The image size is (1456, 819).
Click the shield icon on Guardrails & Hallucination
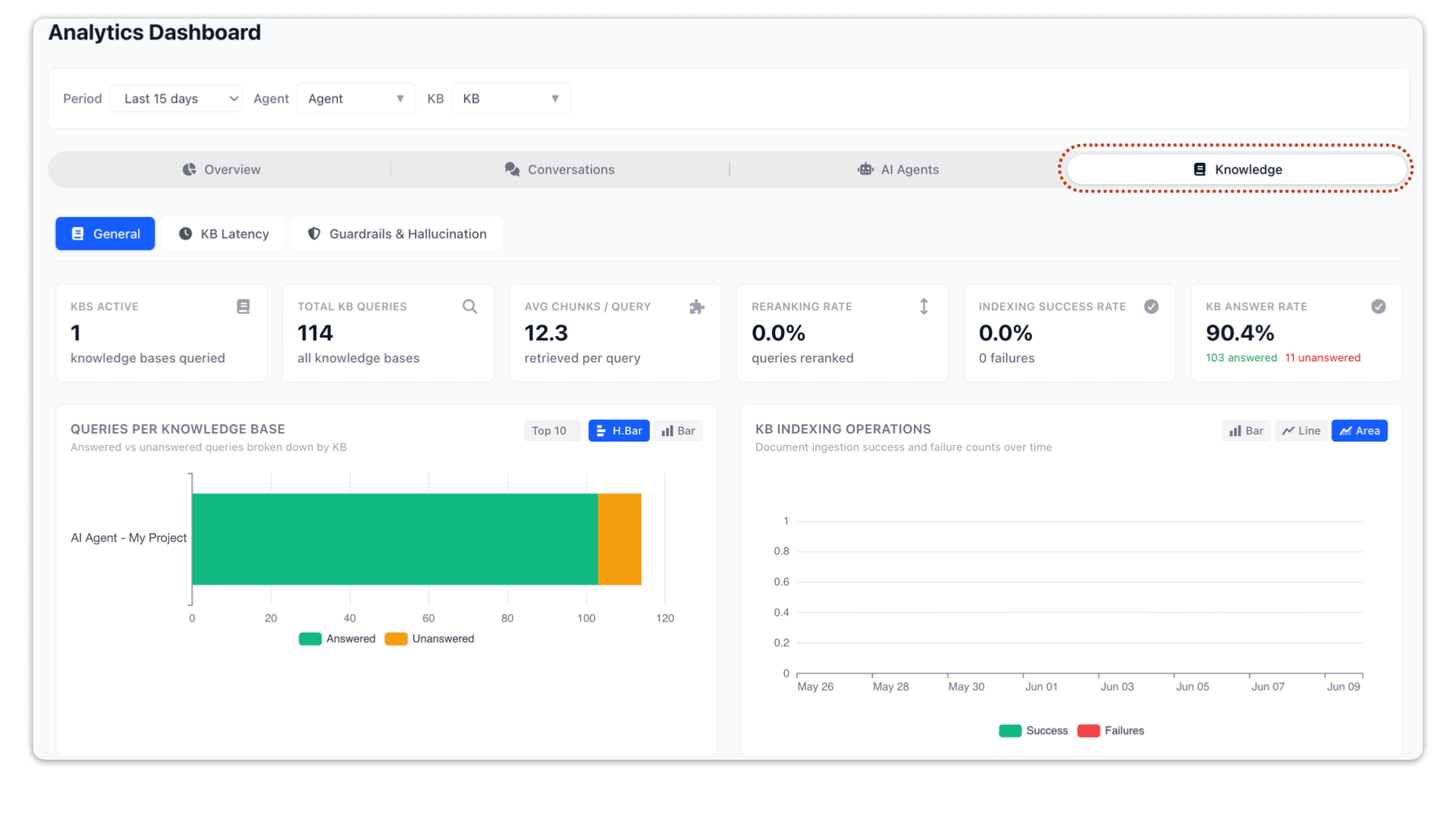click(x=314, y=234)
